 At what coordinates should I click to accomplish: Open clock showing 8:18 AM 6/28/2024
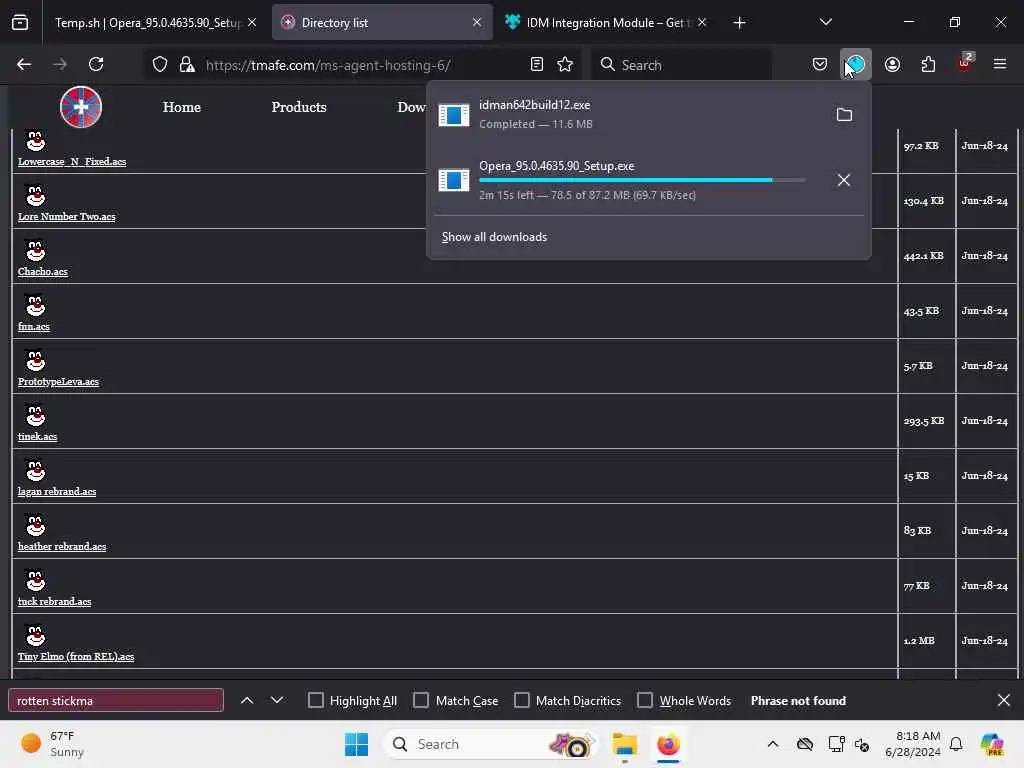click(913, 744)
